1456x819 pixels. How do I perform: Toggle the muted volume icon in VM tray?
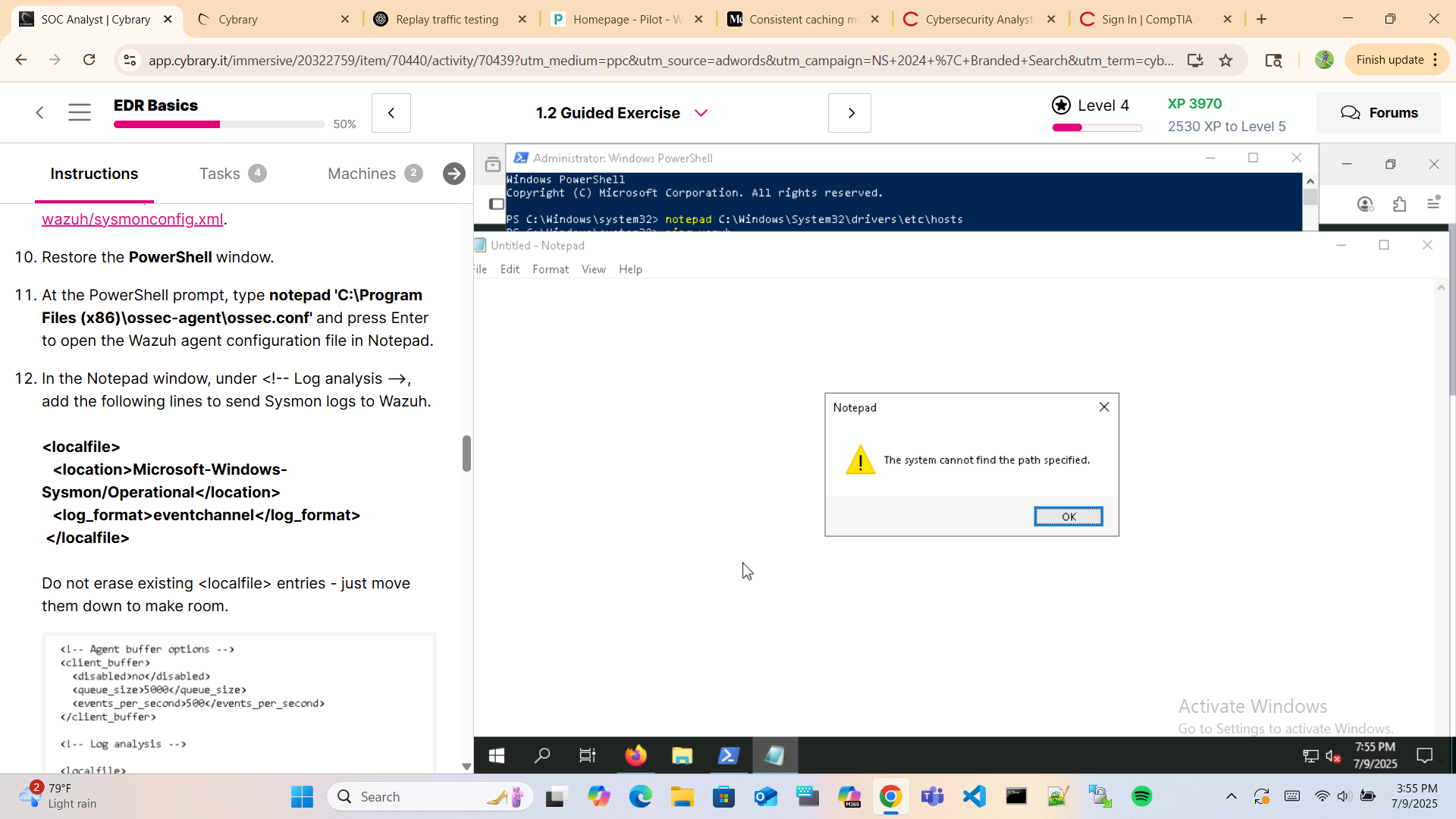coord(1333,755)
